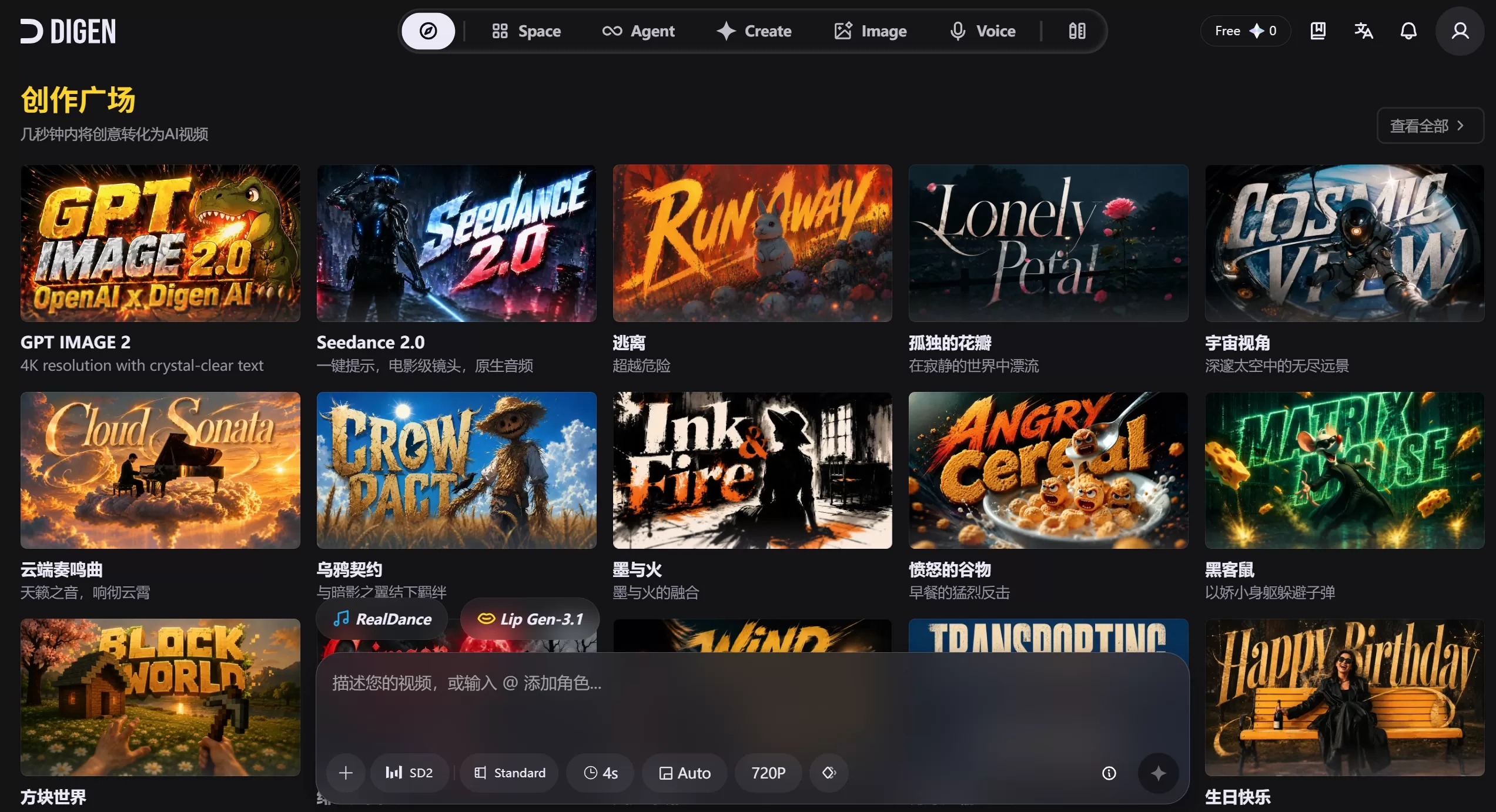Click the diamond options icon beside 720P
1496x812 pixels.
829,773
